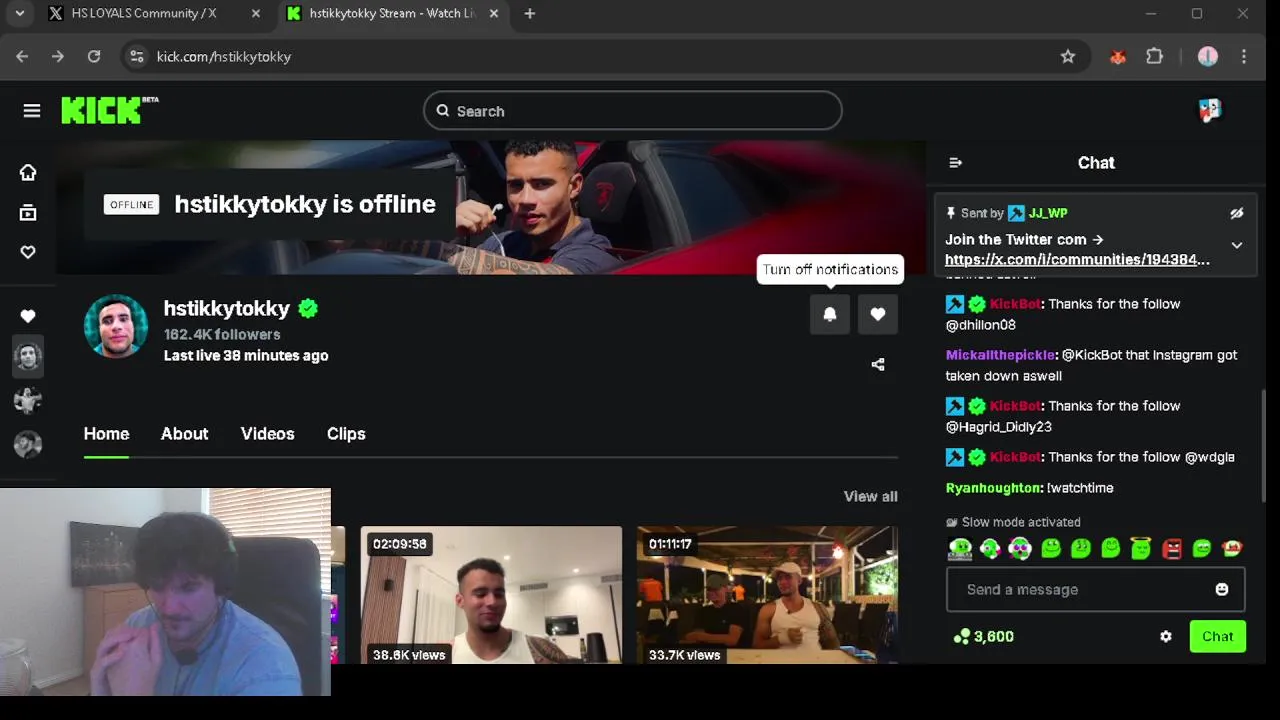Click View all videos link
Image resolution: width=1280 pixels, height=720 pixels.
click(x=871, y=496)
